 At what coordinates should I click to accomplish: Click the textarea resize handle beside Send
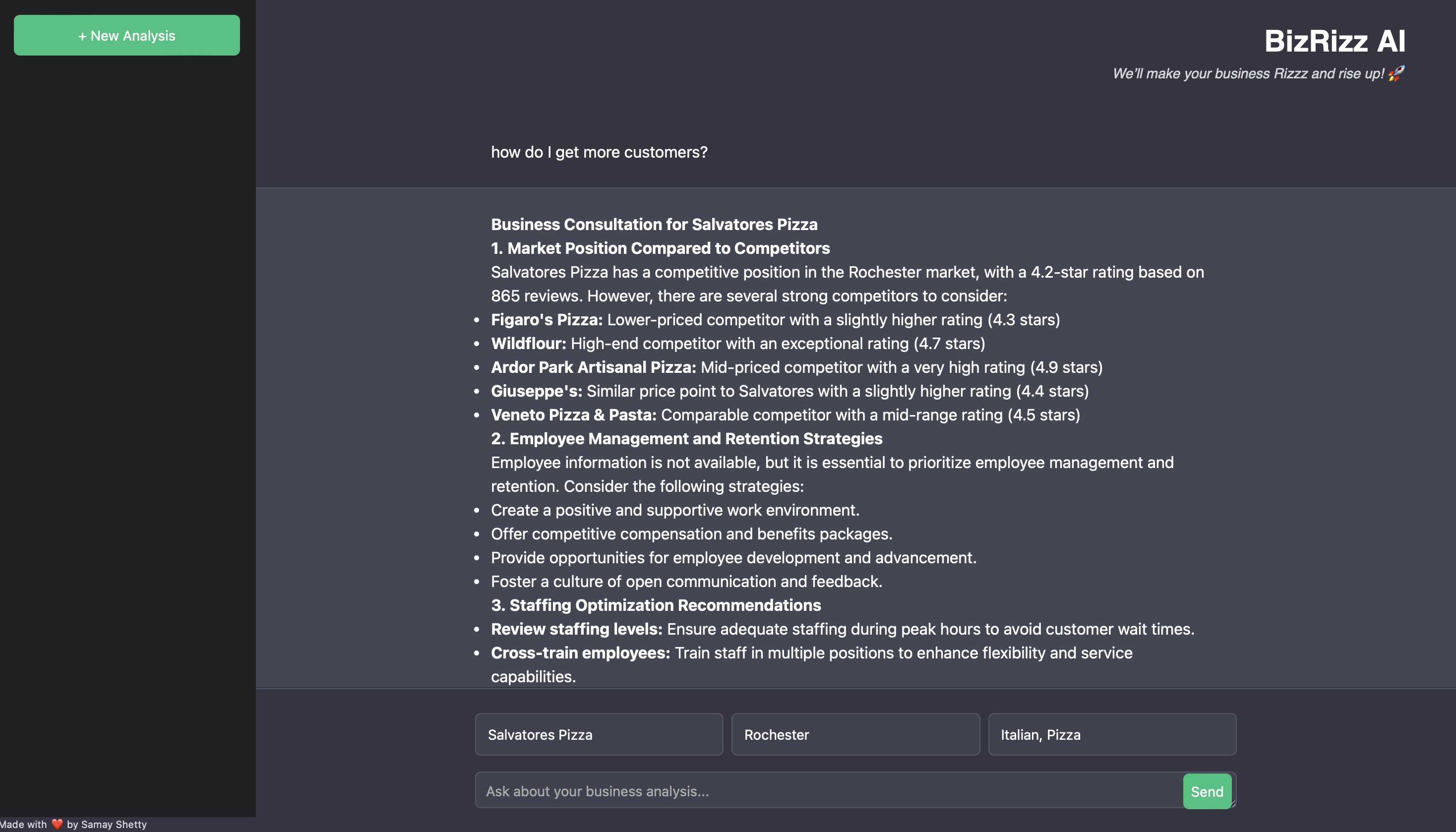pos(1233,804)
